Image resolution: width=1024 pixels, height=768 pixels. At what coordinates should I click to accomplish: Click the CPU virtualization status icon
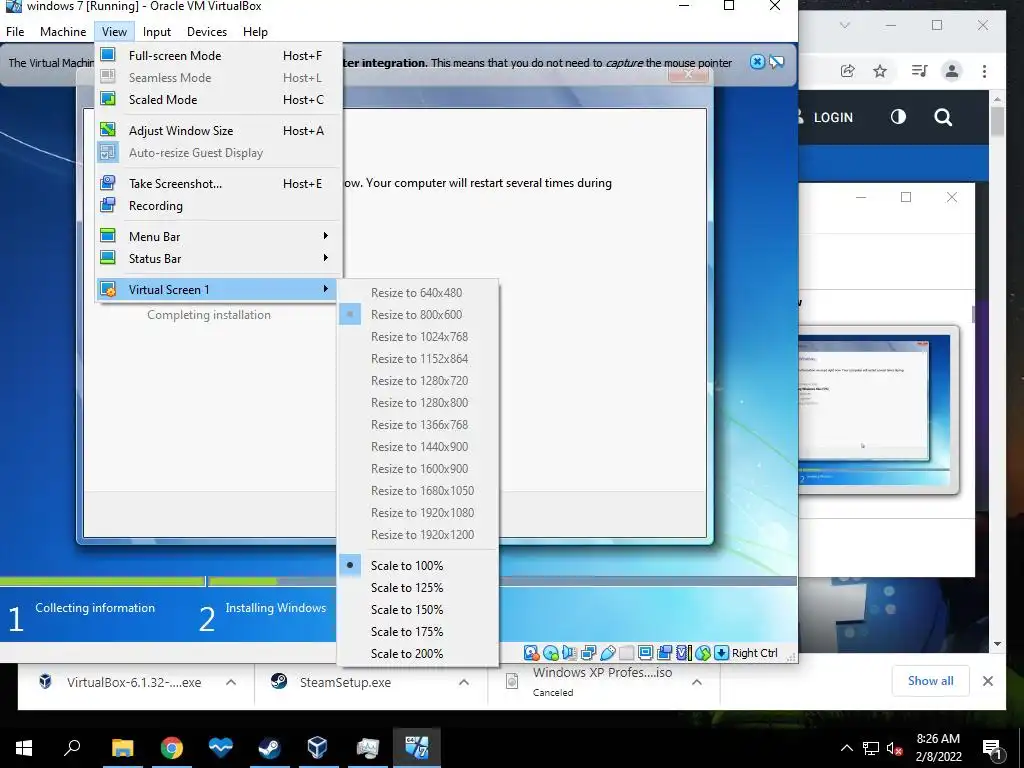[684, 652]
